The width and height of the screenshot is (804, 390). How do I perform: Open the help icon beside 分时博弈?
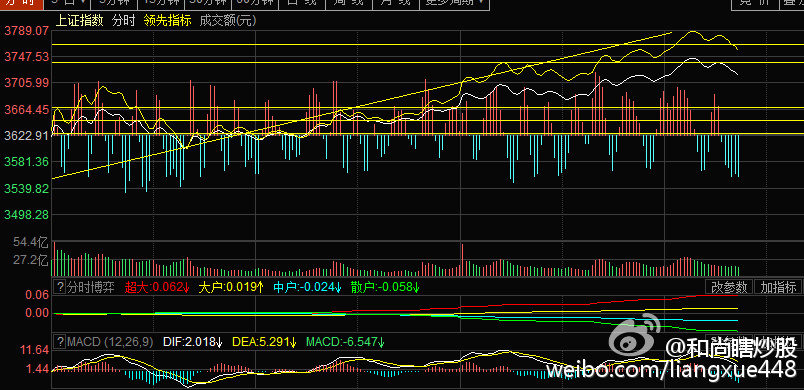coord(60,286)
